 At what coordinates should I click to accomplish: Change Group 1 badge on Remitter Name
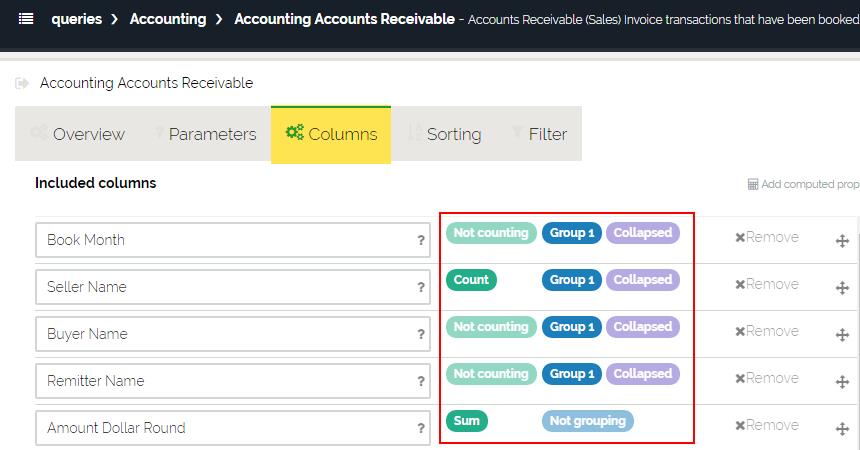[x=572, y=374]
